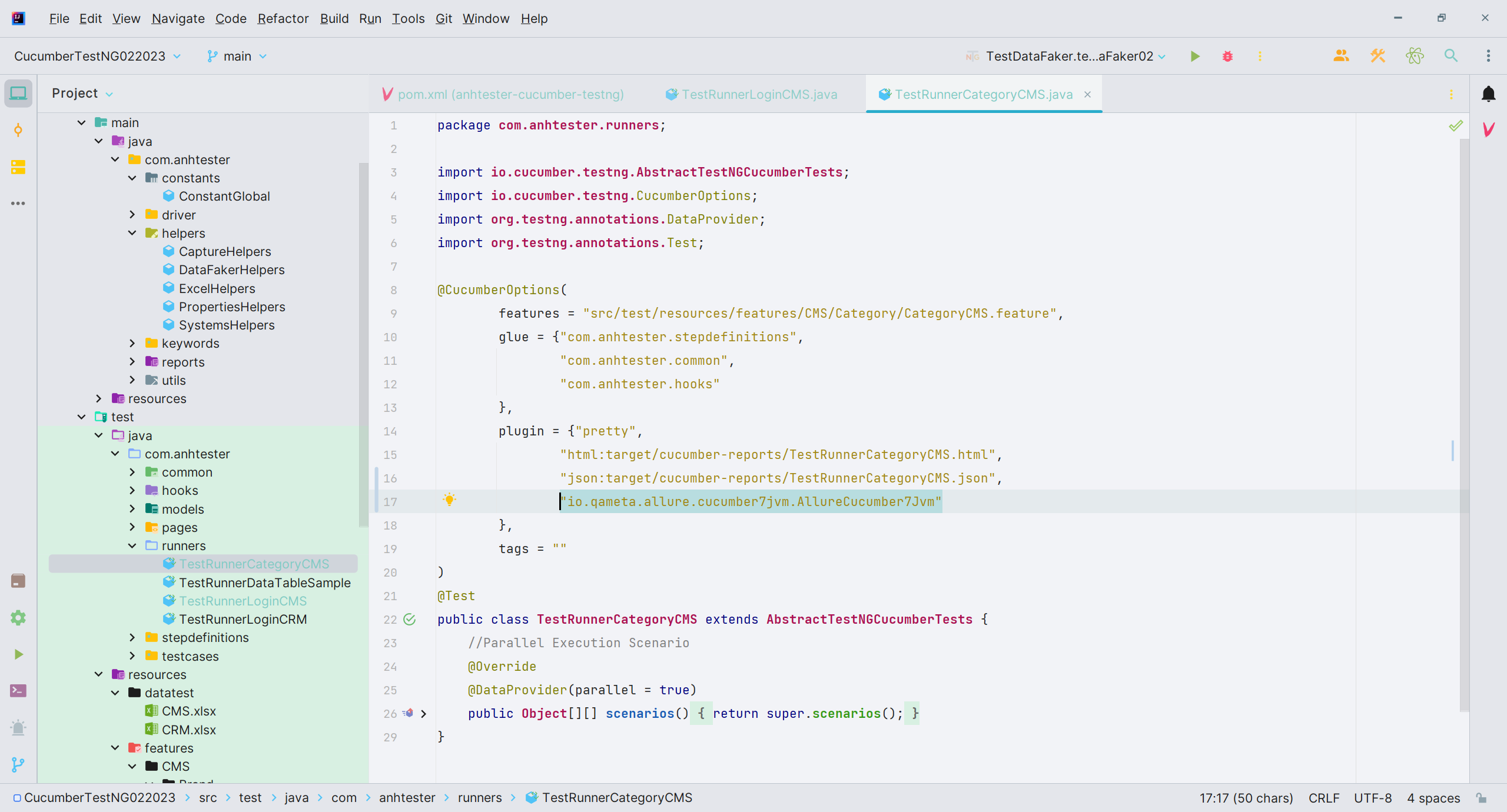Show more tool windows ellipsis
Image resolution: width=1507 pixels, height=812 pixels.
(x=18, y=204)
